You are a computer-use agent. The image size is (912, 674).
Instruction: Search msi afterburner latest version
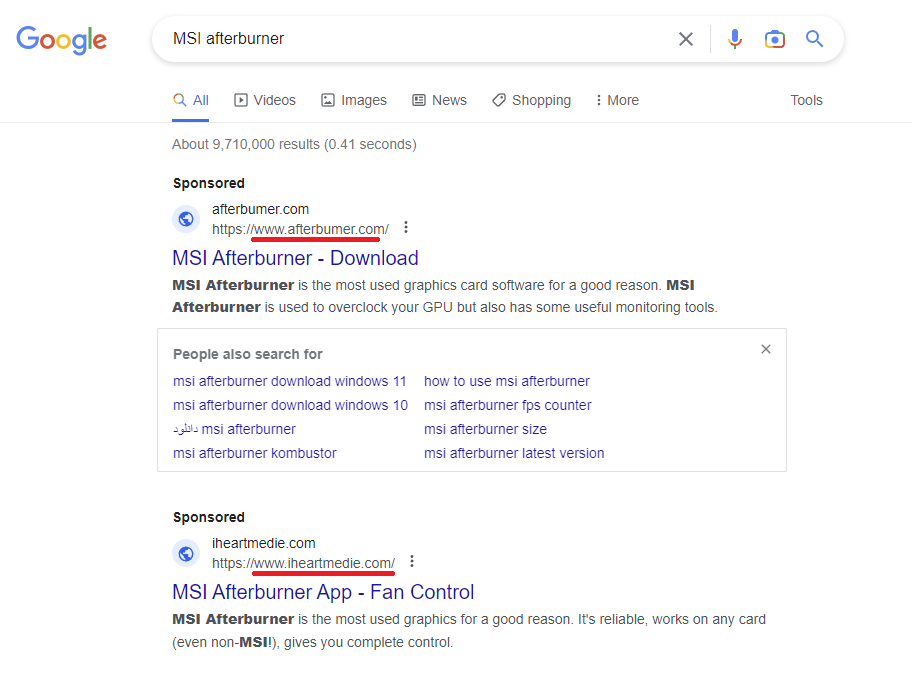(514, 453)
